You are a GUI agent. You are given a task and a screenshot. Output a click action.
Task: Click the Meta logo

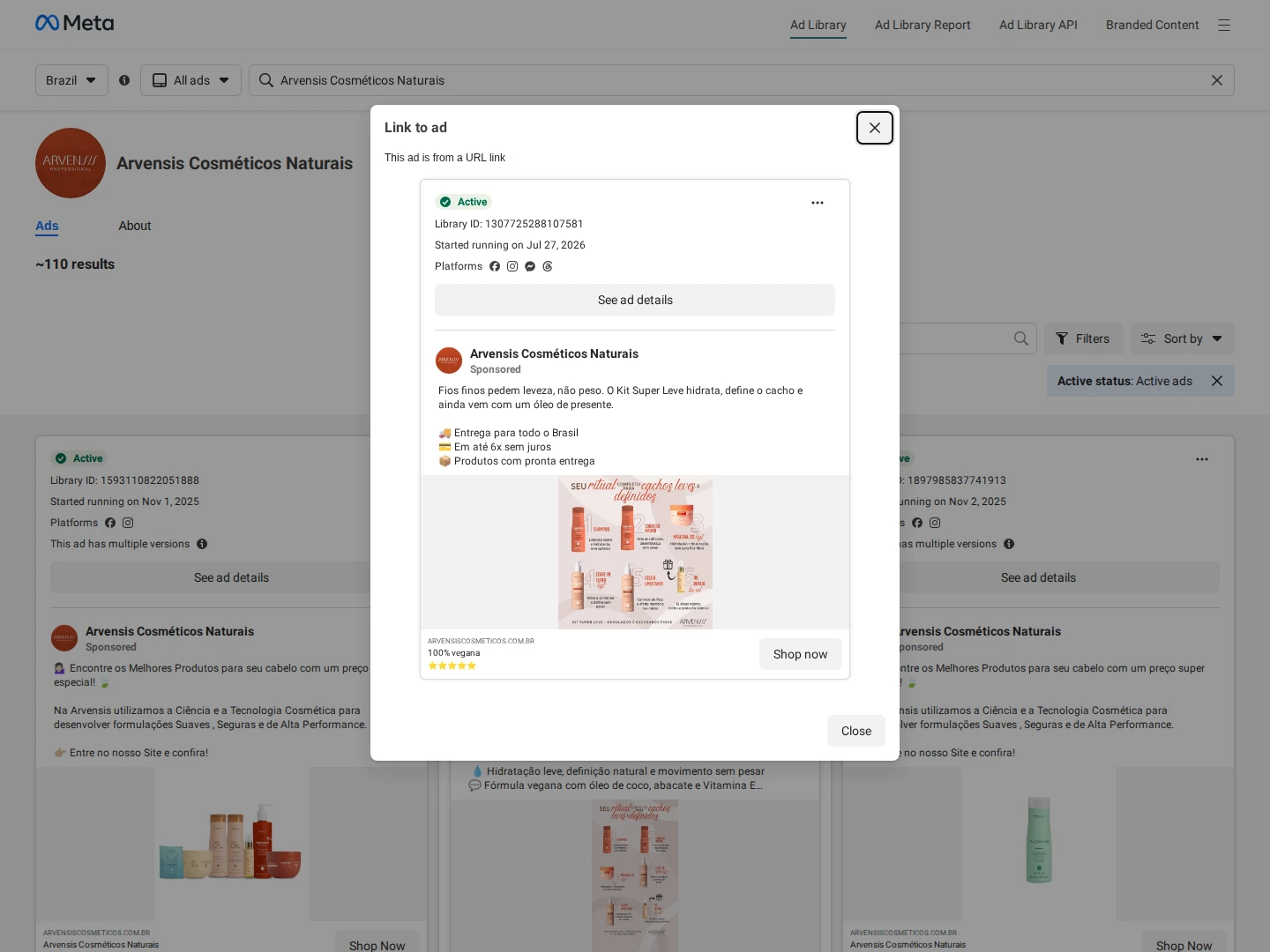pos(75,23)
